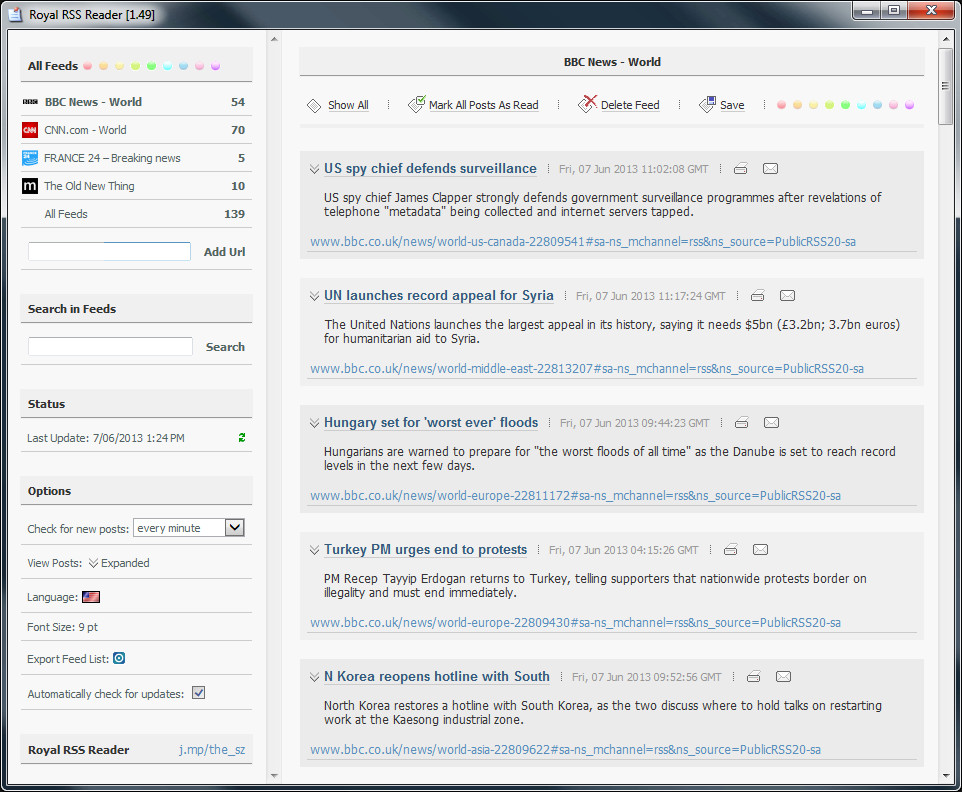Image resolution: width=962 pixels, height=792 pixels.
Task: Select the CNN.com - World feed
Action: coord(136,130)
